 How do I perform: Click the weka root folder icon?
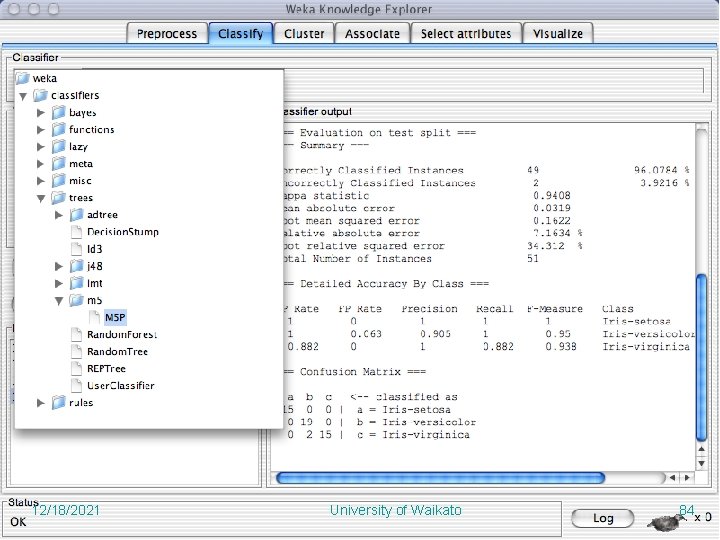pos(23,78)
